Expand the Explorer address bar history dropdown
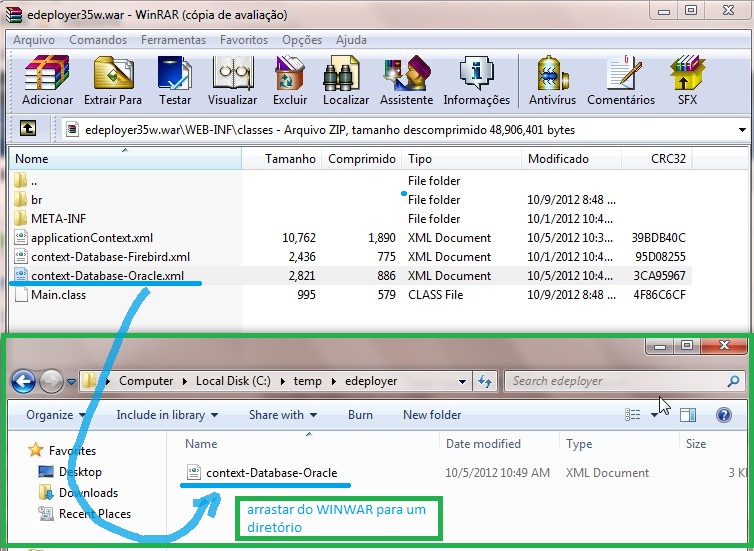Viewport: 754px width, 551px height. pos(462,382)
